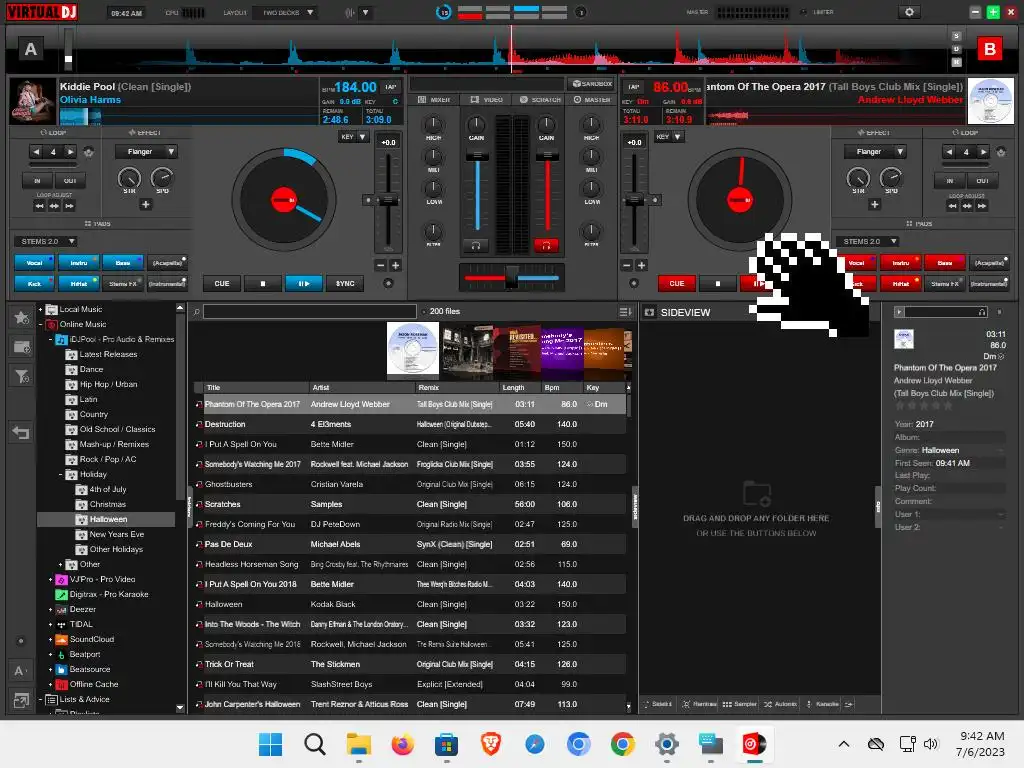Move loop back on deck A

pos(39,206)
